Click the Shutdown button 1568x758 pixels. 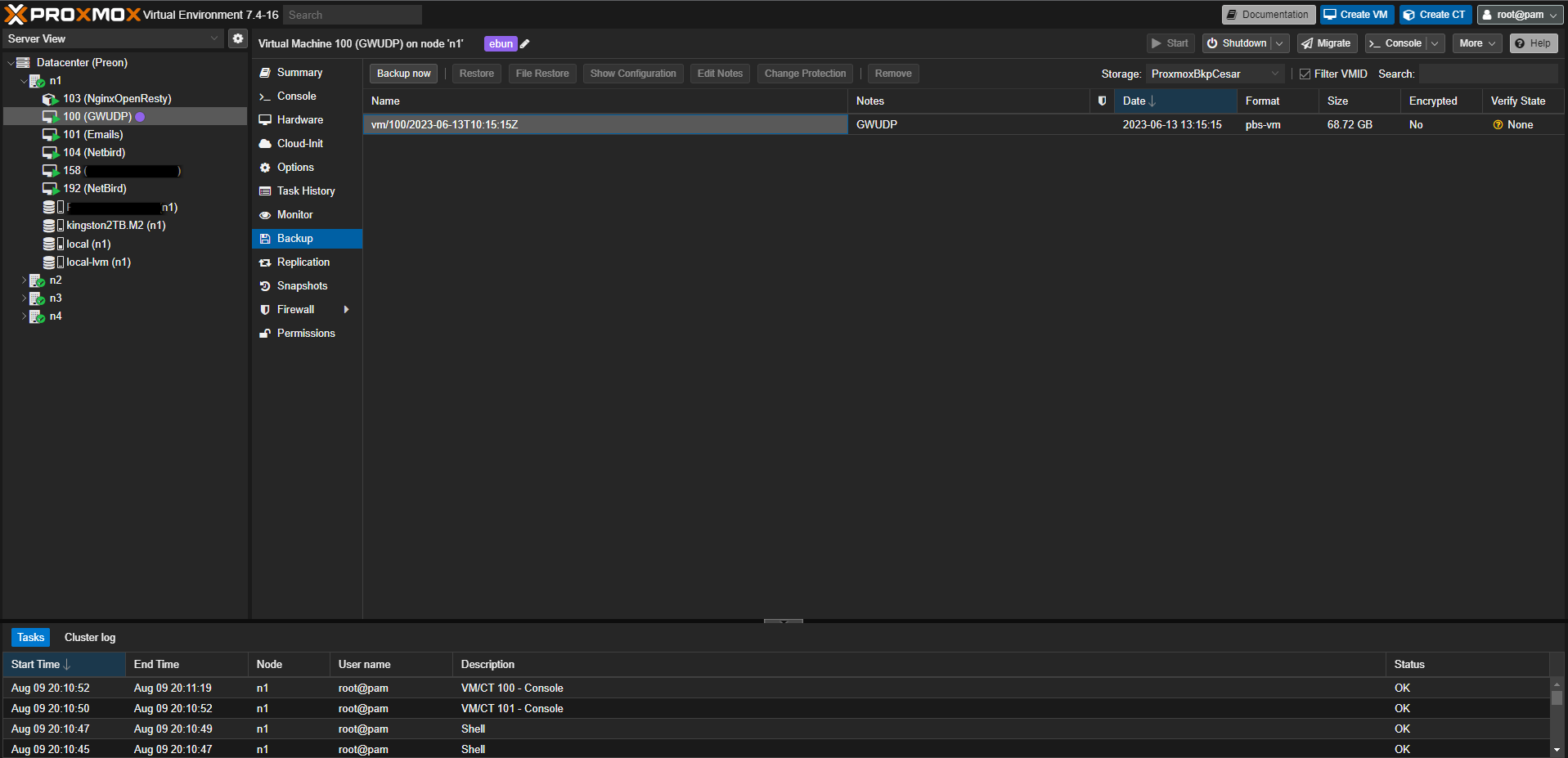[1237, 43]
